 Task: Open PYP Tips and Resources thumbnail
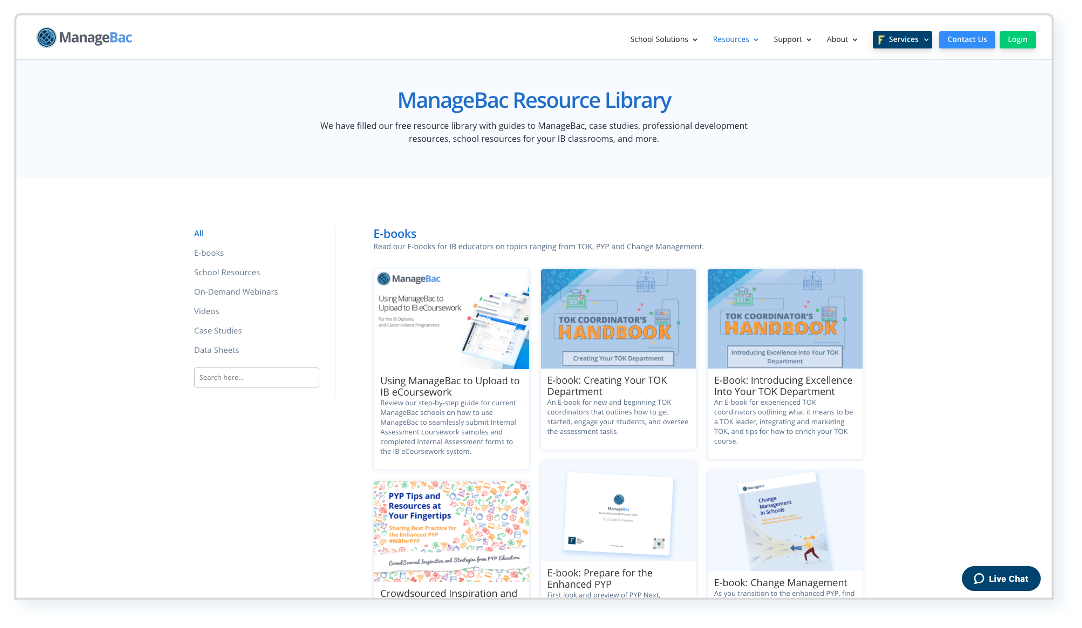(451, 531)
